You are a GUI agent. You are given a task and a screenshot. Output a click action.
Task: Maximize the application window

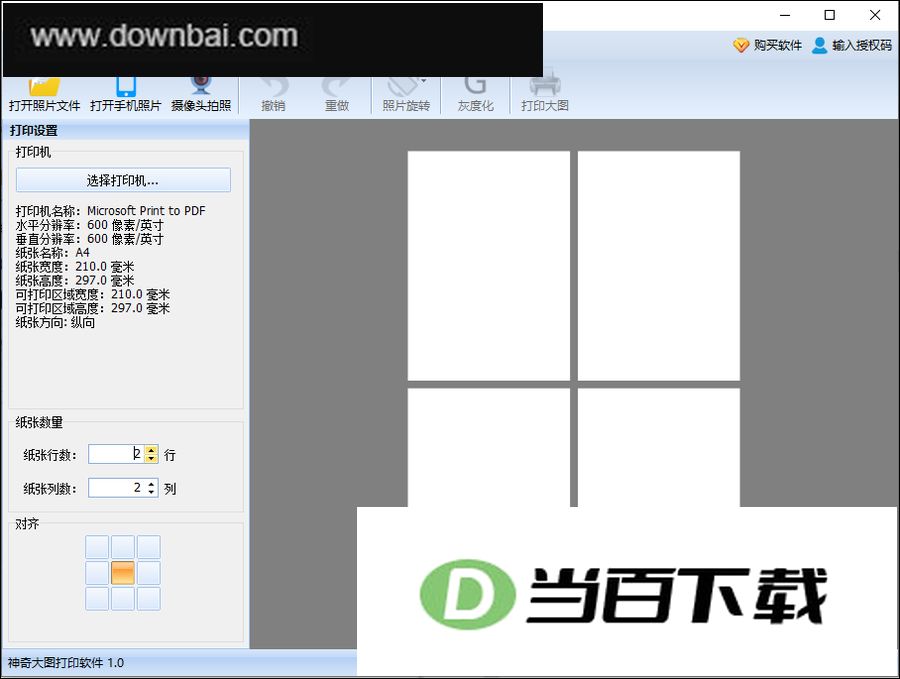(830, 15)
